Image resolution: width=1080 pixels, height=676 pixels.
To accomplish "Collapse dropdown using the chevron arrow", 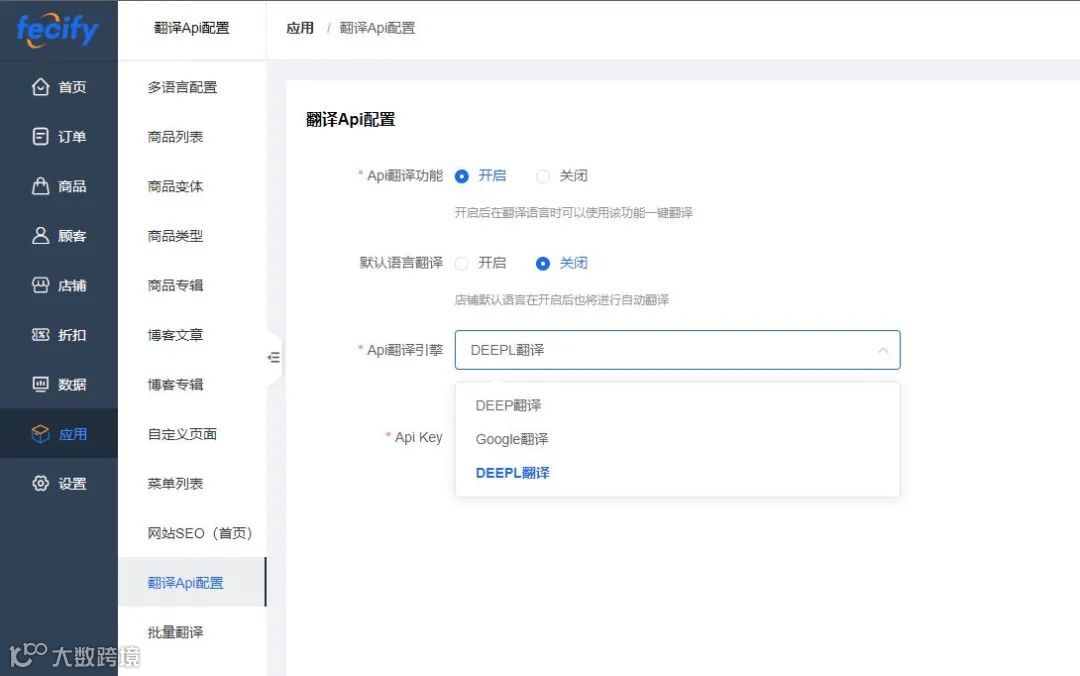I will pyautogui.click(x=883, y=351).
